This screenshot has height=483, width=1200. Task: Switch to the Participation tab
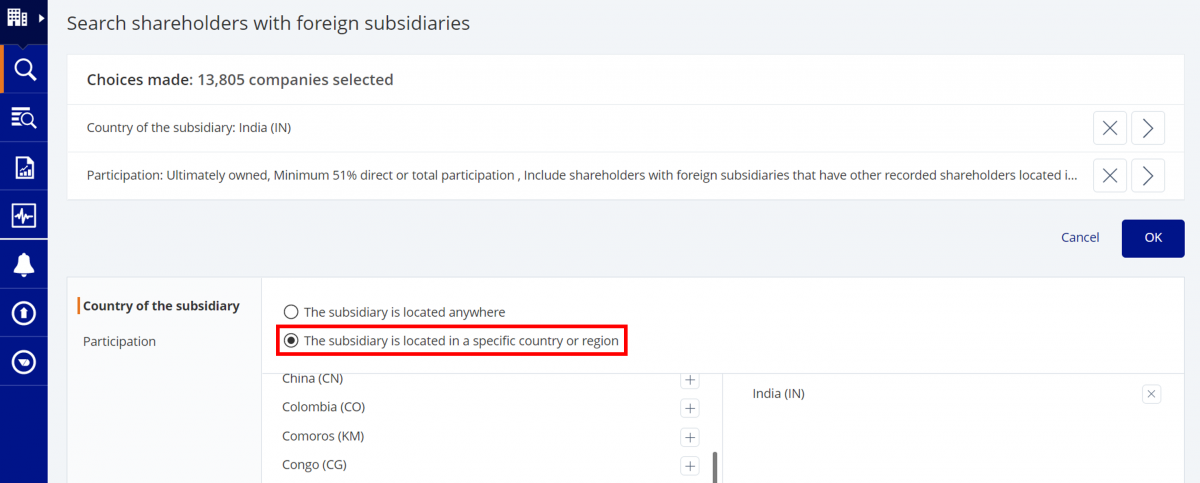[x=119, y=341]
